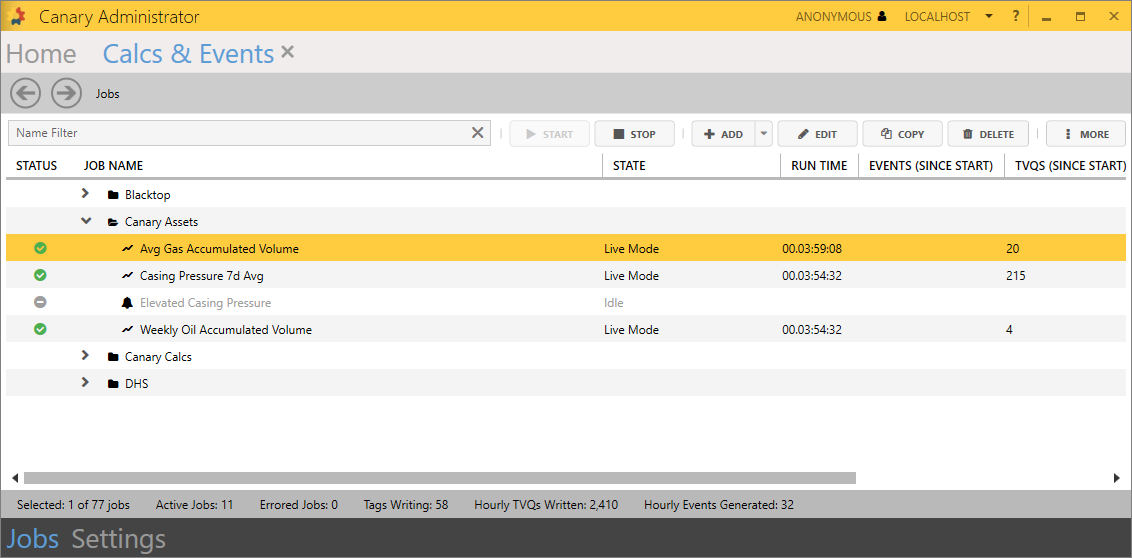This screenshot has width=1132, height=558.
Task: Delete the selected job
Action: coord(988,134)
